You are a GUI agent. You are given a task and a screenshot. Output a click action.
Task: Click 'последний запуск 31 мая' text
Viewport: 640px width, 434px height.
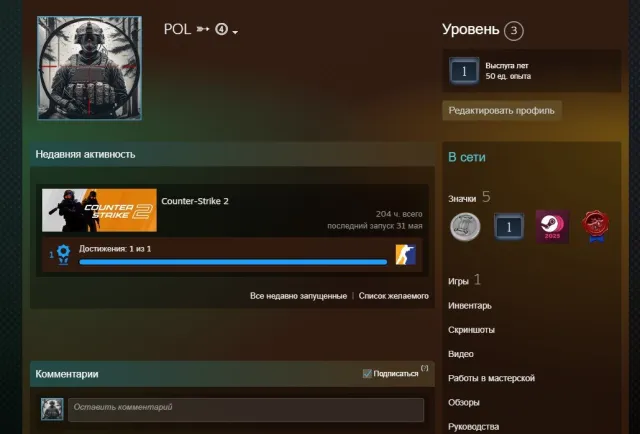(x=375, y=226)
